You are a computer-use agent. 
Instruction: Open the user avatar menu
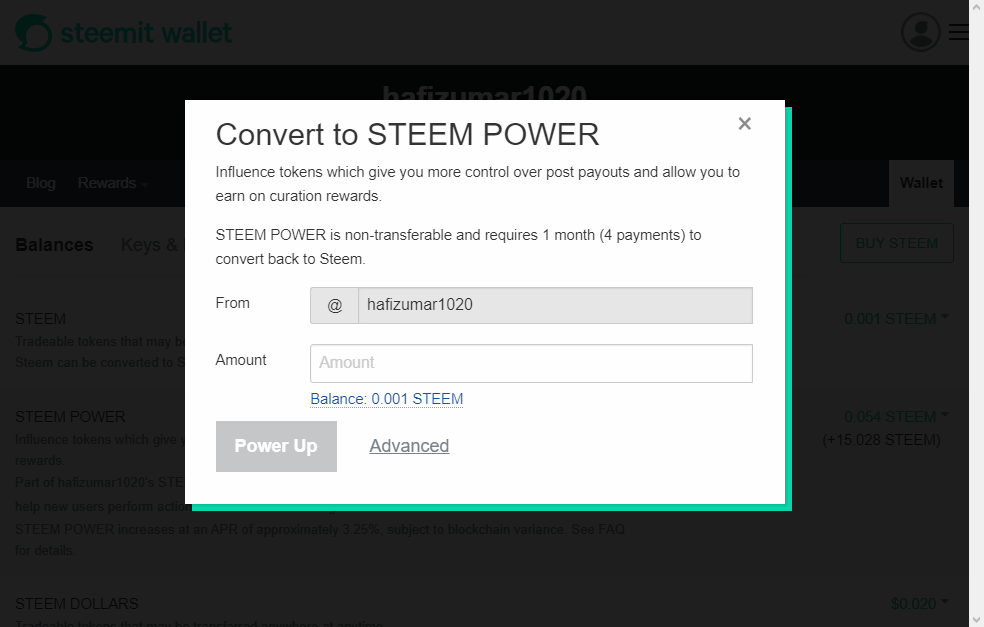click(x=921, y=32)
